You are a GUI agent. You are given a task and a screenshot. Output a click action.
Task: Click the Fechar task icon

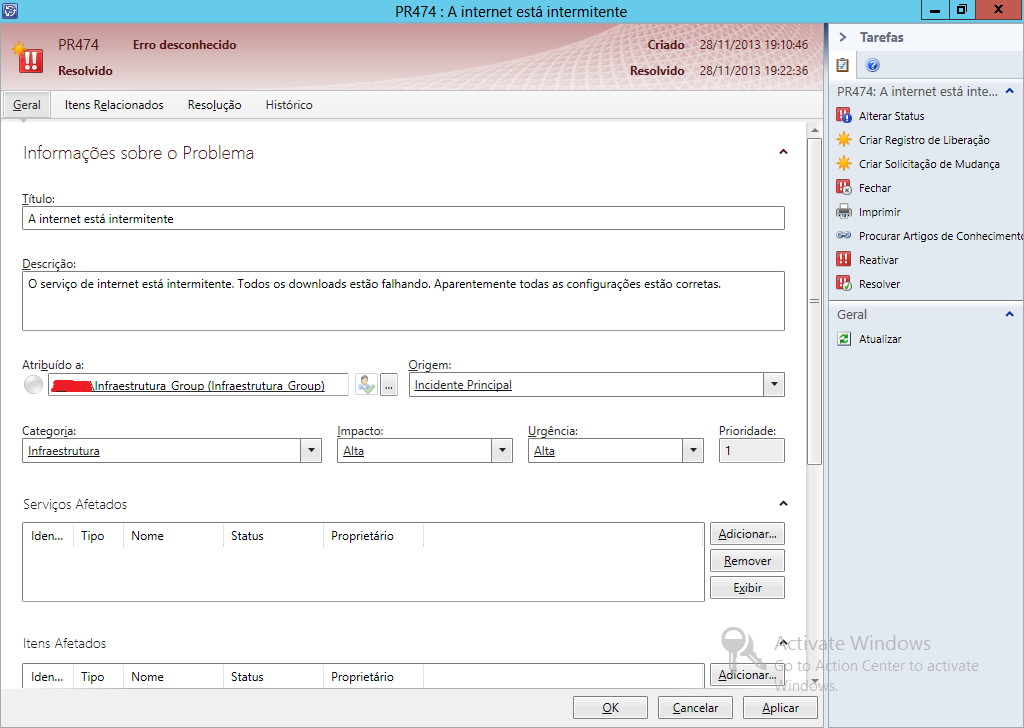pos(844,188)
